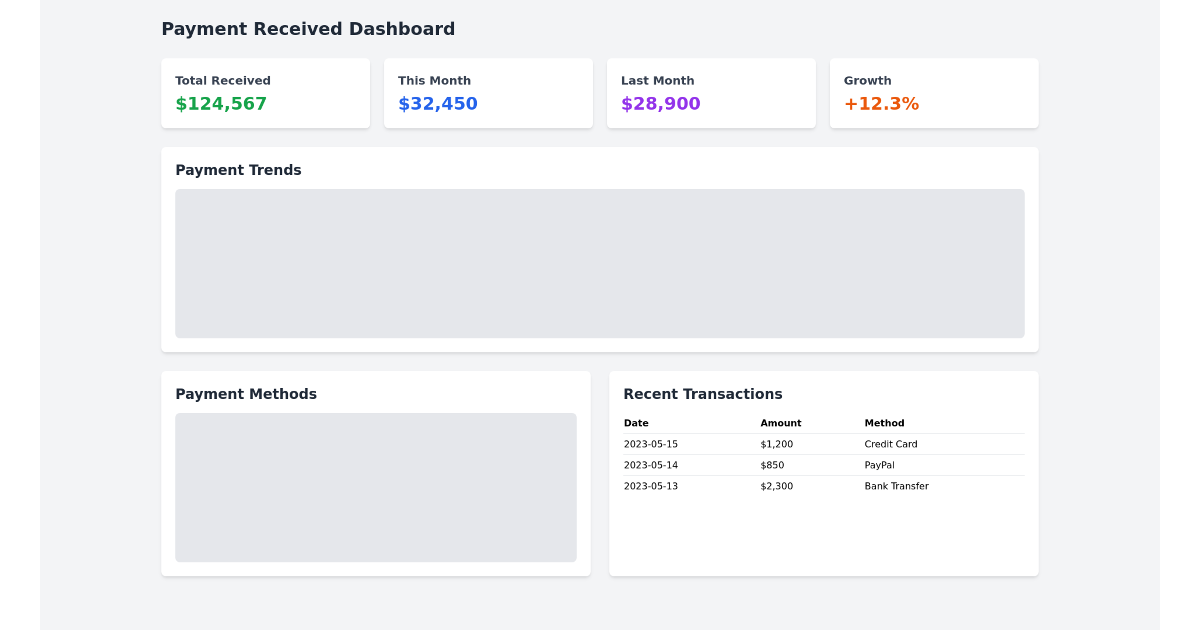Click the Payment Methods section title
This screenshot has width=1200, height=630.
[246, 394]
